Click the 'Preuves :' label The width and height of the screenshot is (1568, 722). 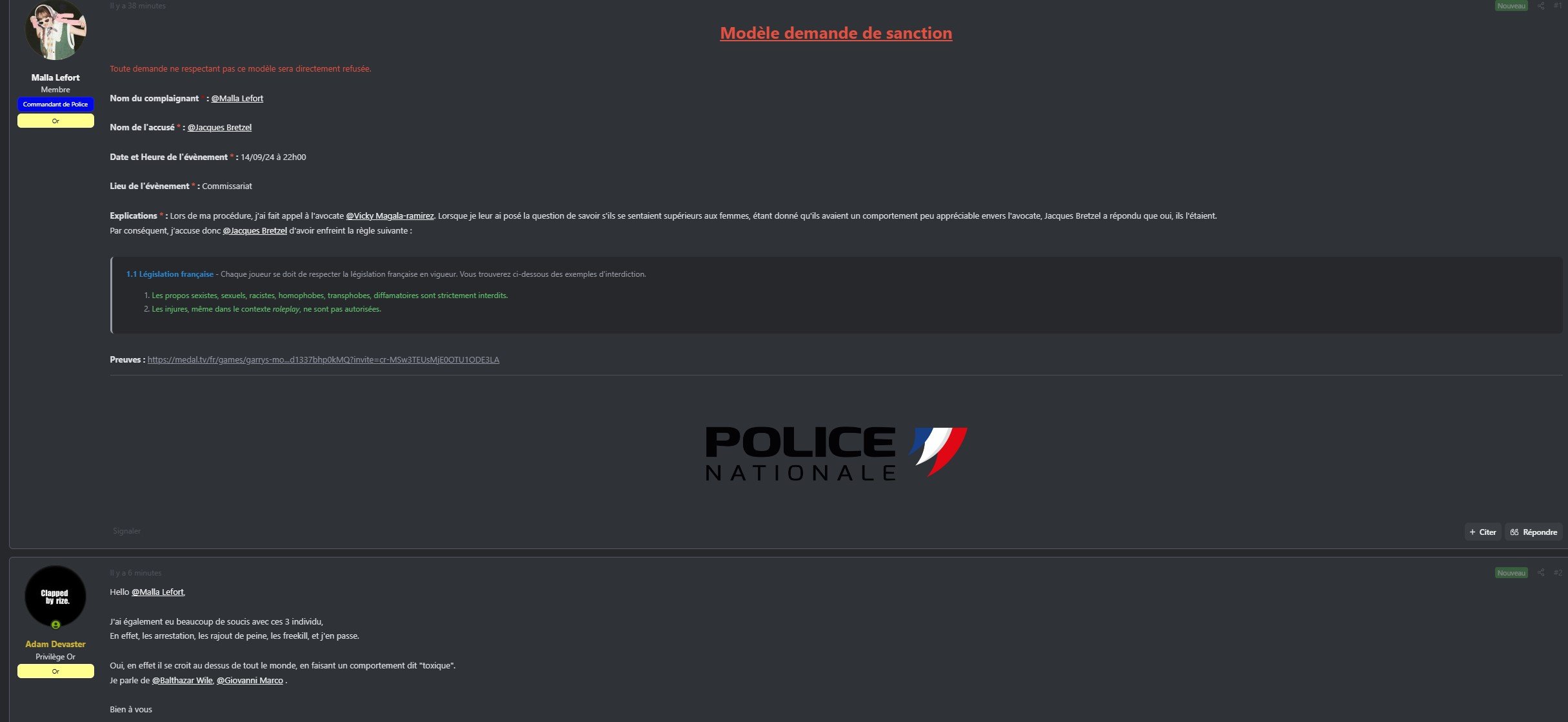pos(127,359)
